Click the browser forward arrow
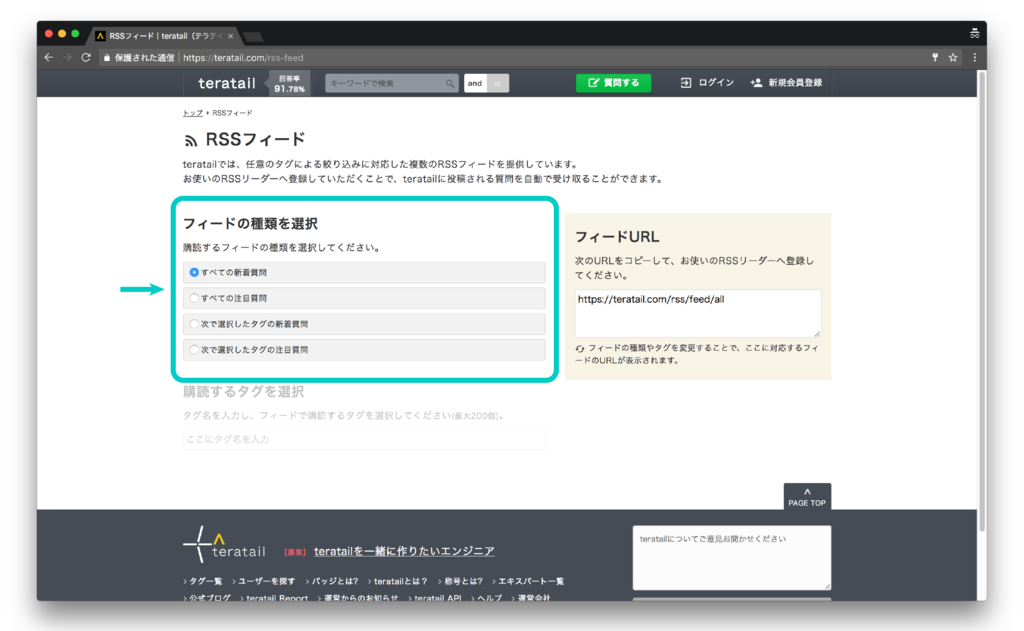This screenshot has height=631, width=1024. [x=67, y=57]
